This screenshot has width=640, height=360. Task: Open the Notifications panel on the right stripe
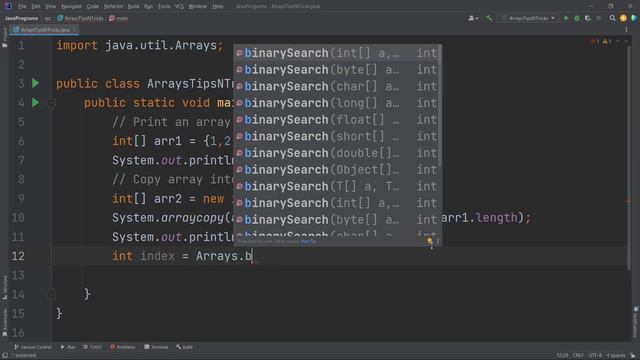[x=636, y=322]
